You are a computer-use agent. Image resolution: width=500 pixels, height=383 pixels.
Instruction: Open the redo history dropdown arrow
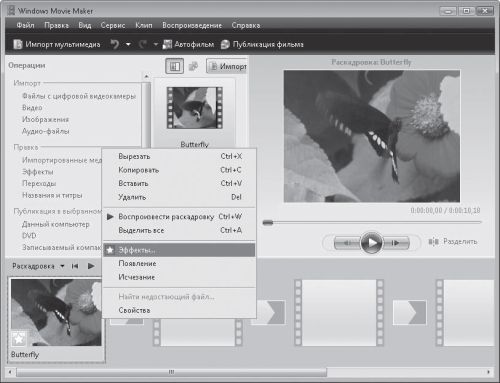coord(155,44)
